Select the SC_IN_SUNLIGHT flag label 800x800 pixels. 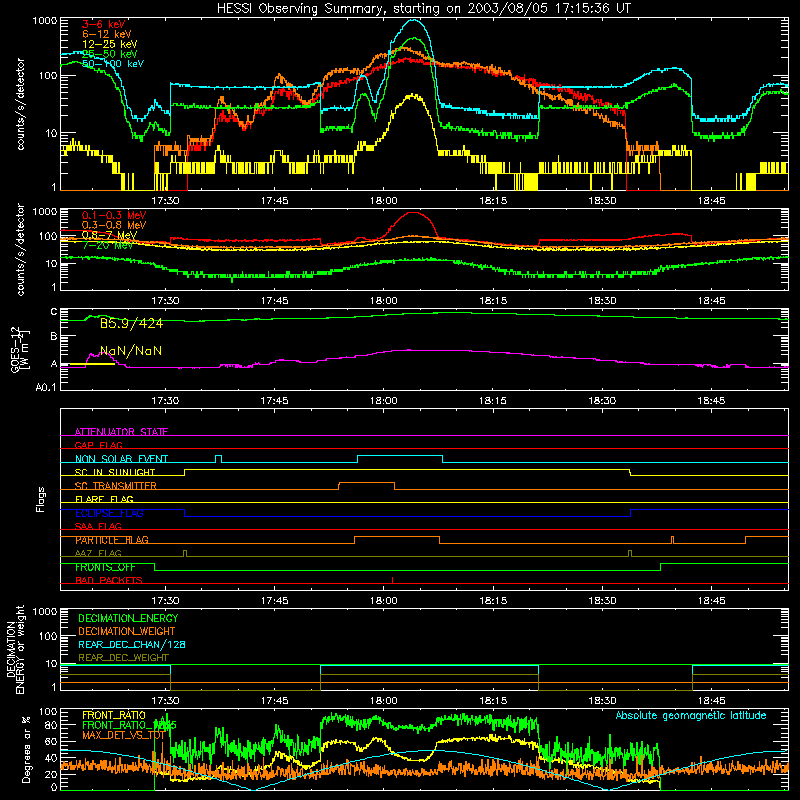click(115, 472)
